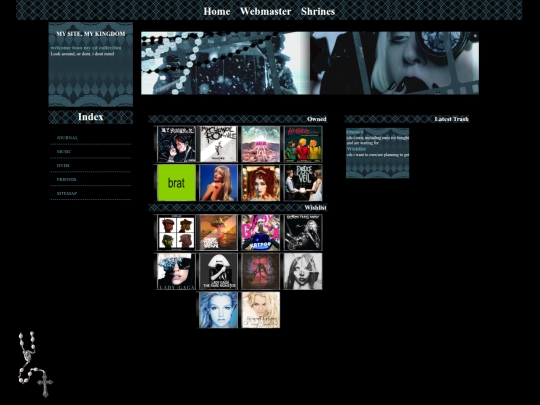Viewport: 540px width, 405px height.
Task: Open the black-and-white face album cover
Action: coord(303,271)
